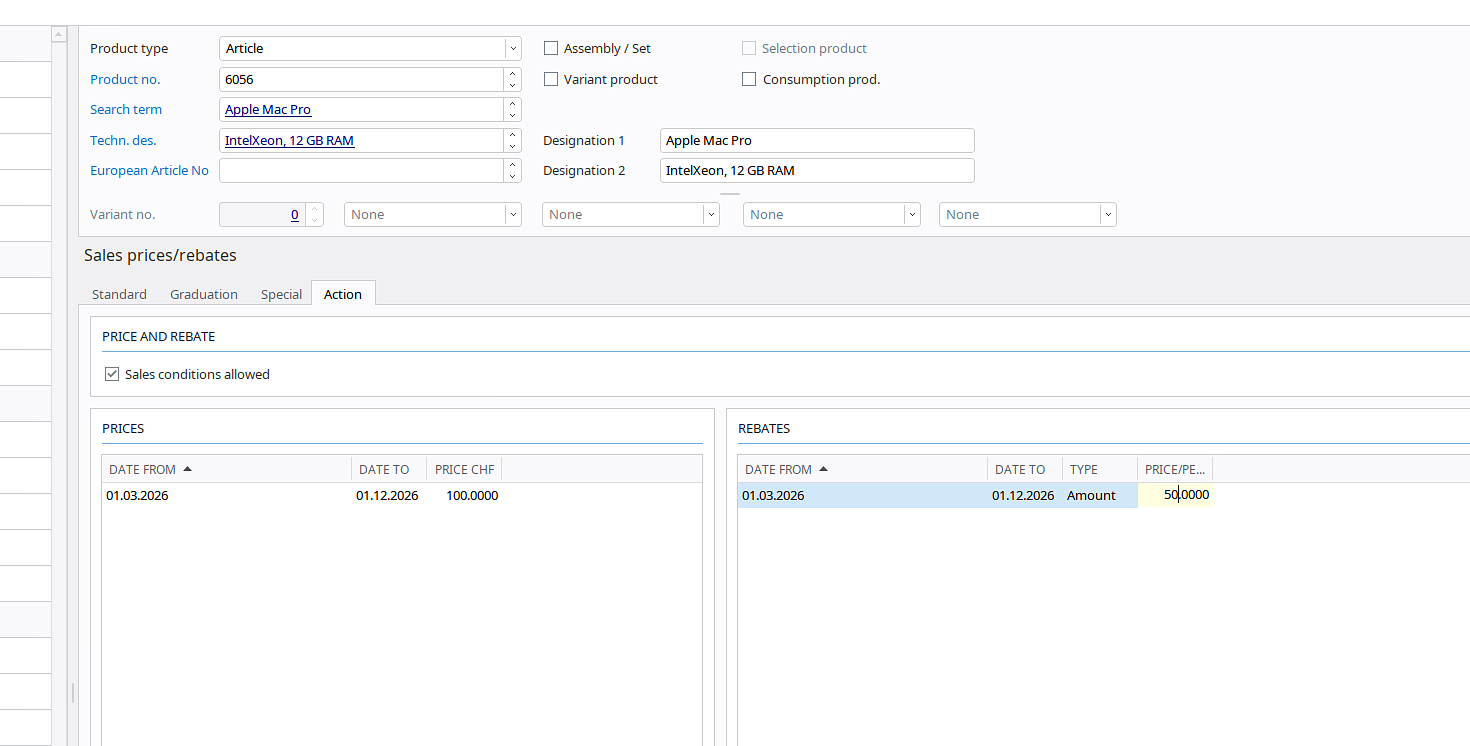Toggle the Consumption prod. checkbox
The image size is (1470, 746).
(x=749, y=79)
